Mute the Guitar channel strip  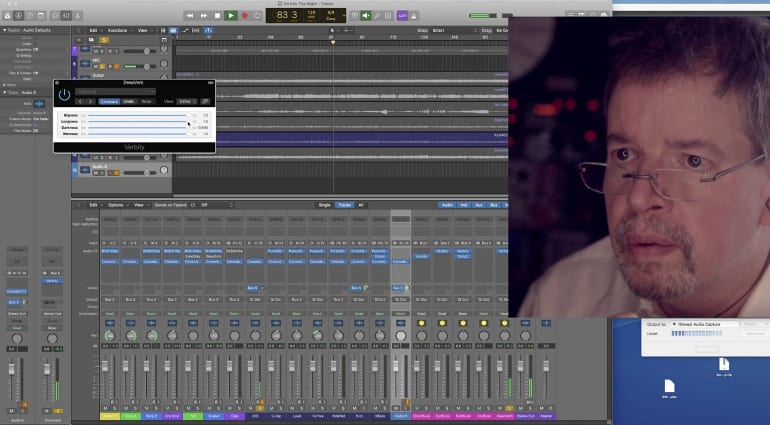coord(272,408)
